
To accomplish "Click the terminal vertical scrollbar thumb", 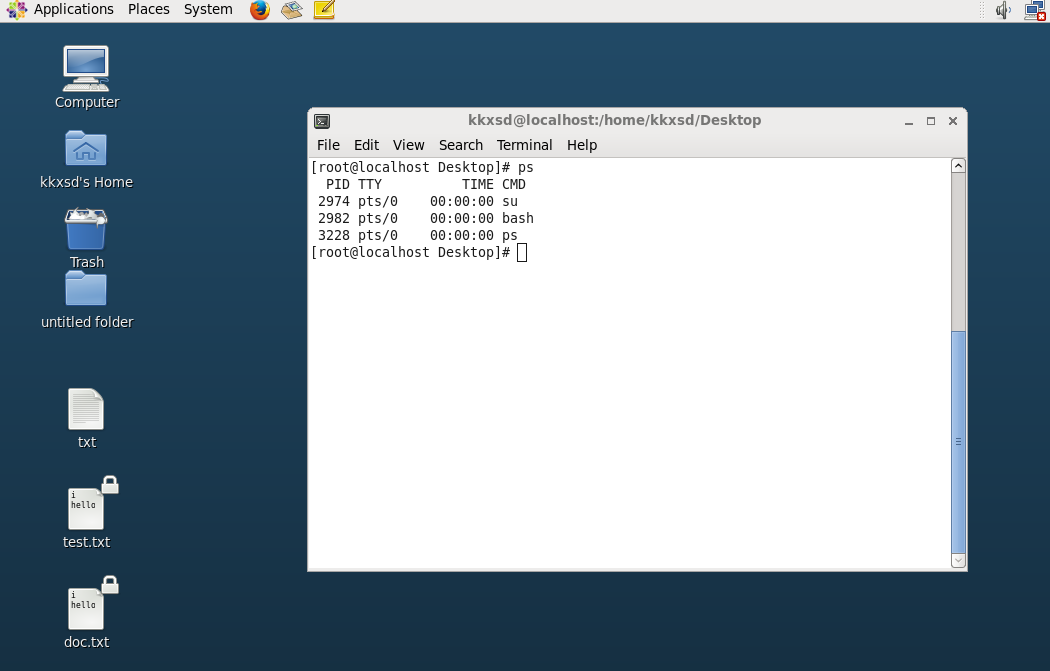I will (x=958, y=442).
